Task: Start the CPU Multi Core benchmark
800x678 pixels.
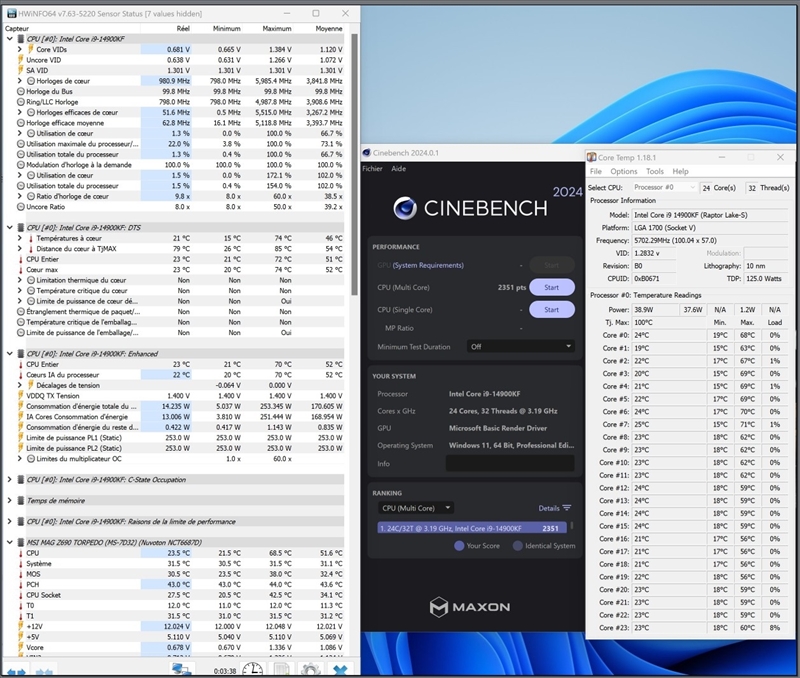Action: pos(551,287)
